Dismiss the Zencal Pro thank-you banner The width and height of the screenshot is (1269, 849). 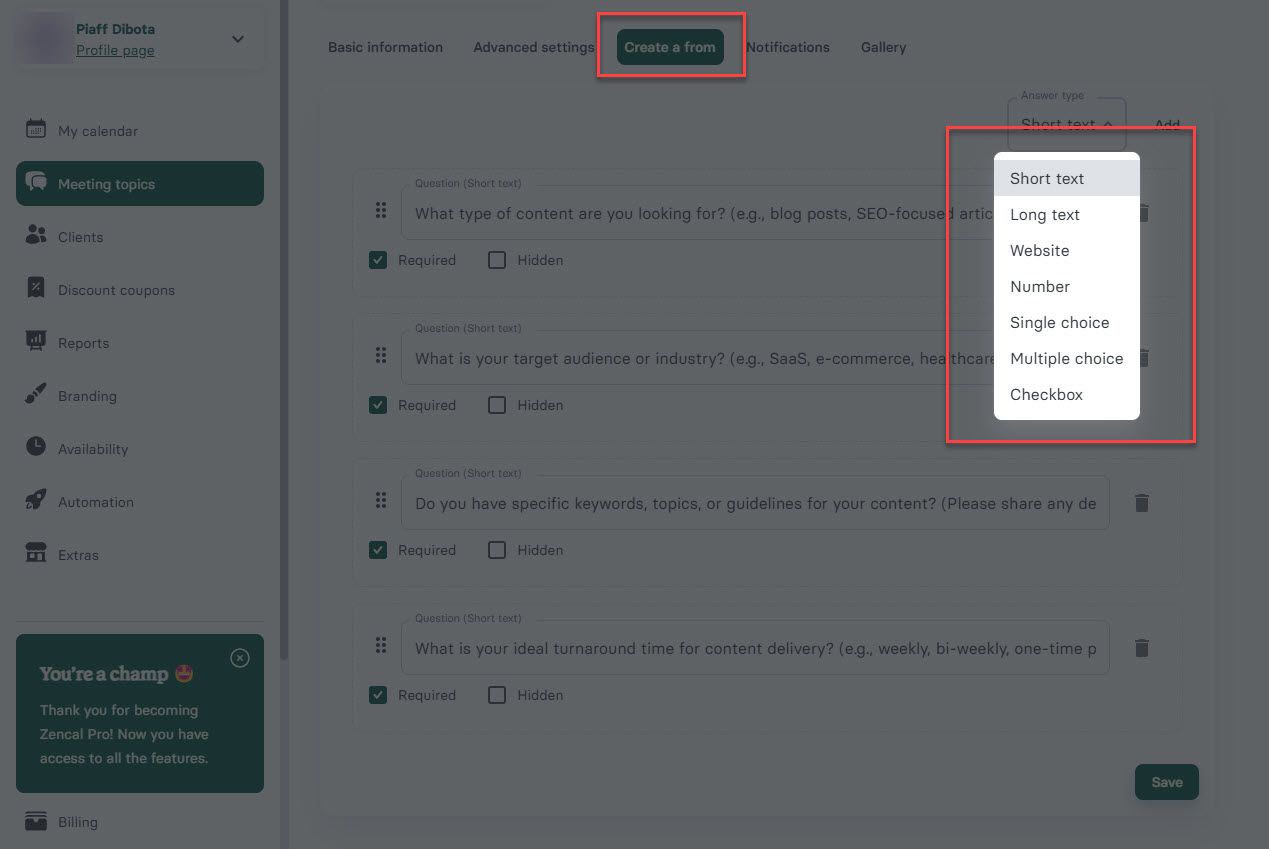click(x=239, y=658)
